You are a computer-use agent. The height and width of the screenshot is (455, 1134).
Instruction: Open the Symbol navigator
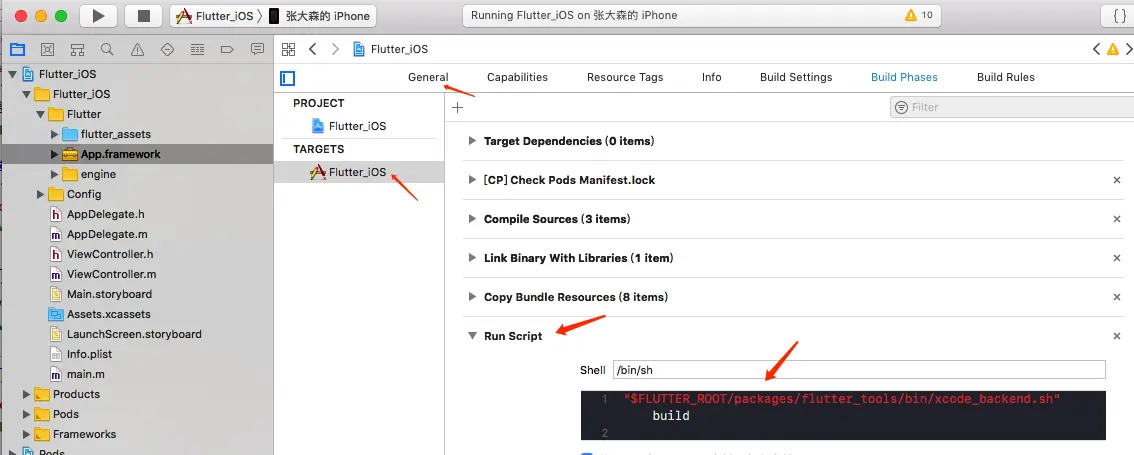pos(77,49)
